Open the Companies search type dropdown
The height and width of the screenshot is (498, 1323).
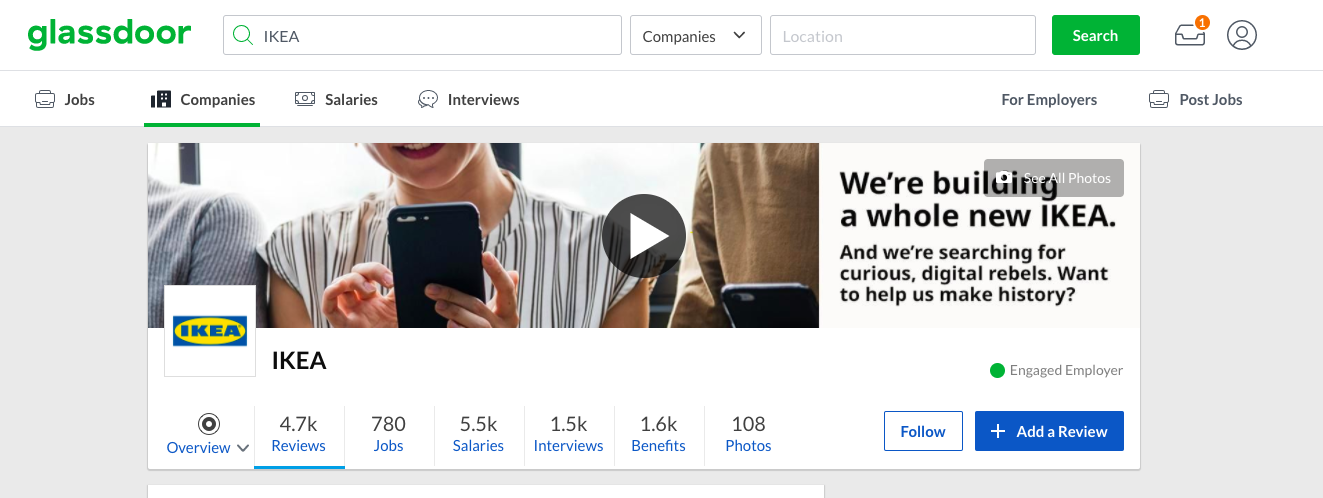696,35
